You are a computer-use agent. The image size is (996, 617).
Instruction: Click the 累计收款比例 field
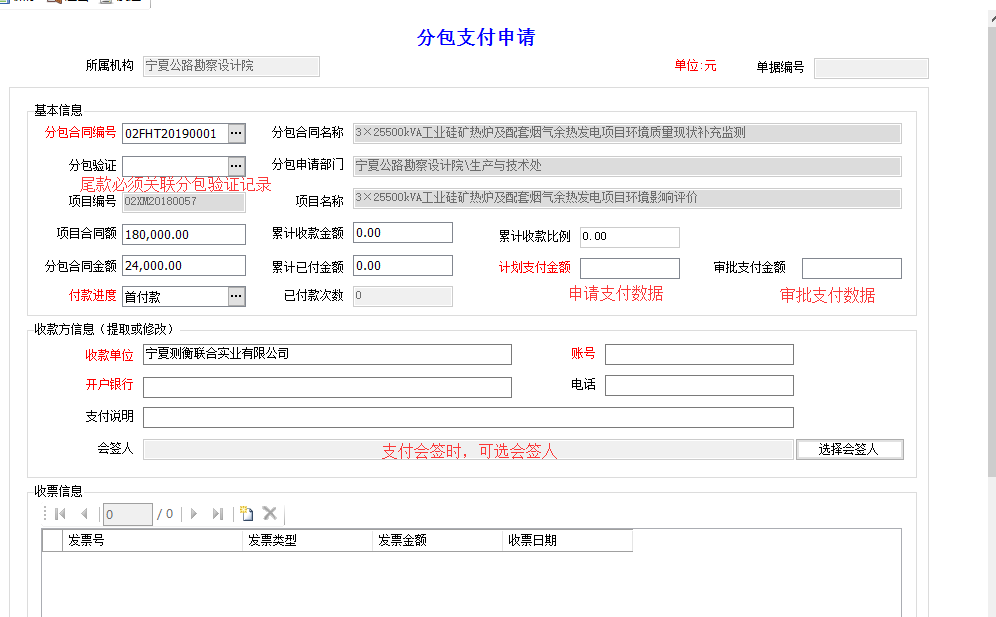pyautogui.click(x=629, y=237)
